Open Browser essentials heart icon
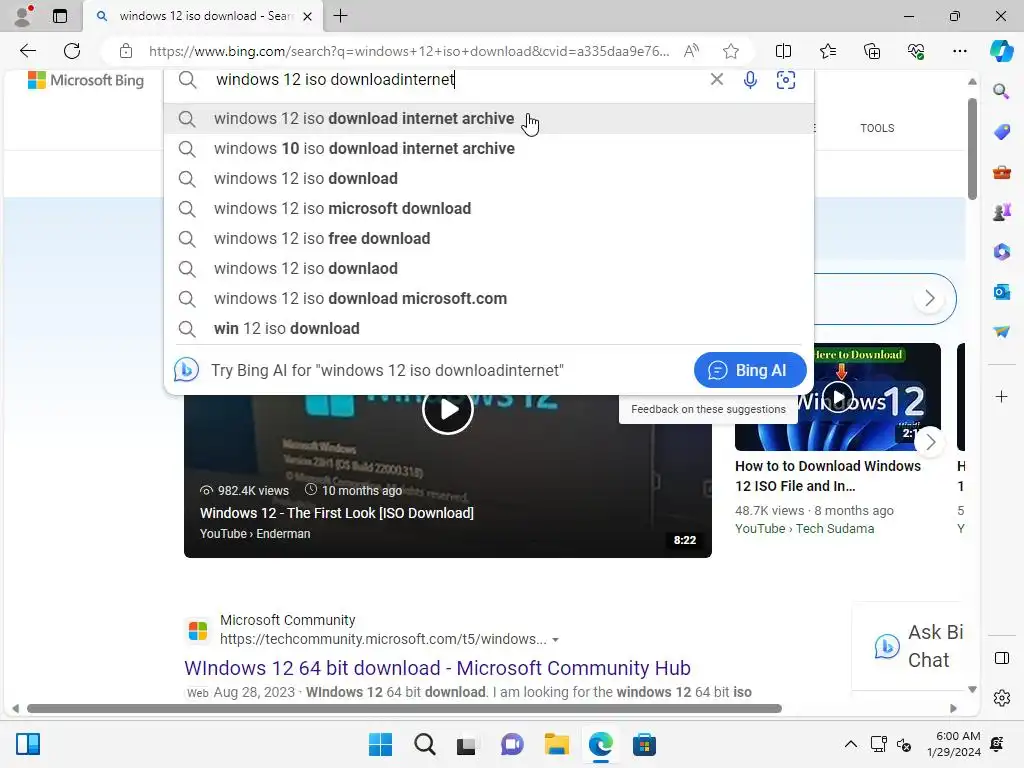The height and width of the screenshot is (768, 1024). click(916, 51)
